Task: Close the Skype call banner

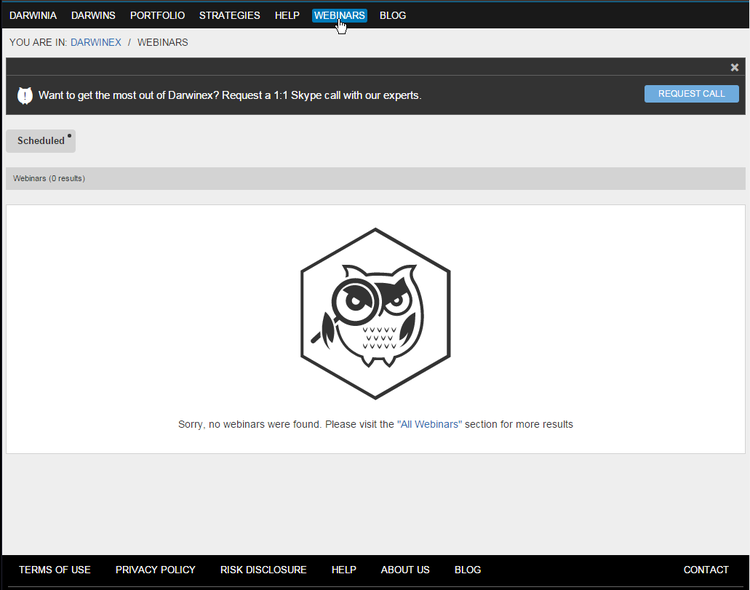Action: point(734,67)
